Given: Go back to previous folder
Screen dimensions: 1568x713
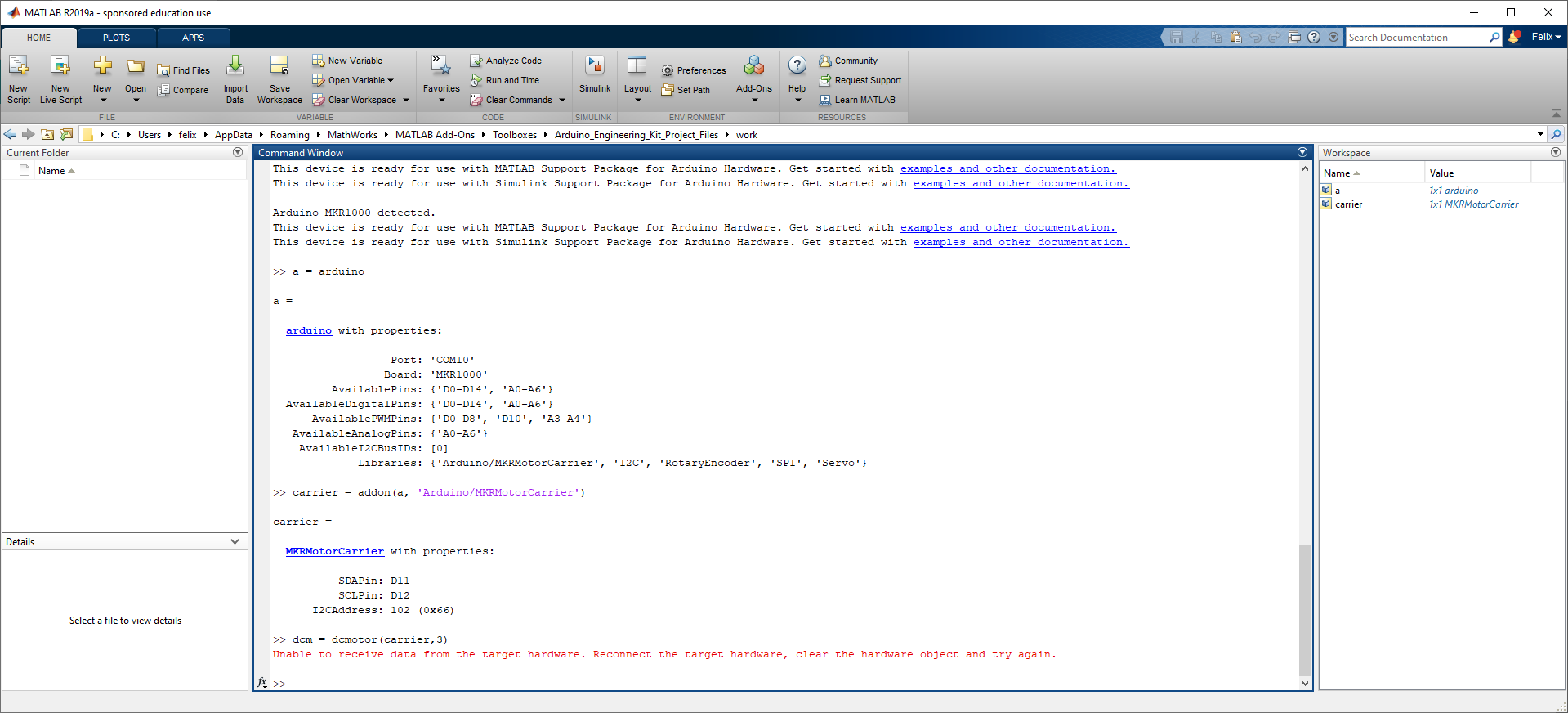Looking at the screenshot, I should click(10, 134).
